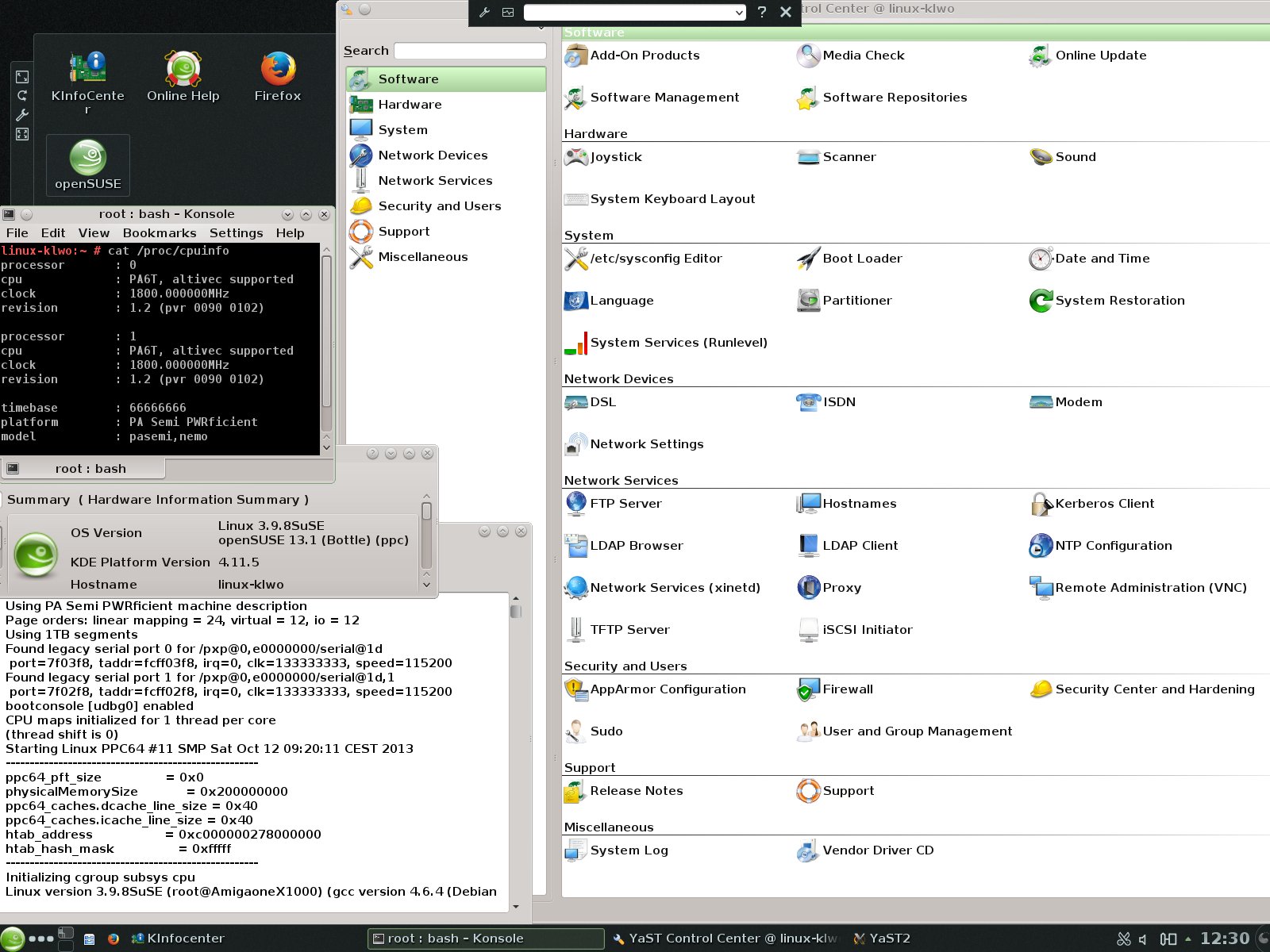Screen dimensions: 1270x952
Task: Open NTP Configuration module
Action: point(1101,546)
